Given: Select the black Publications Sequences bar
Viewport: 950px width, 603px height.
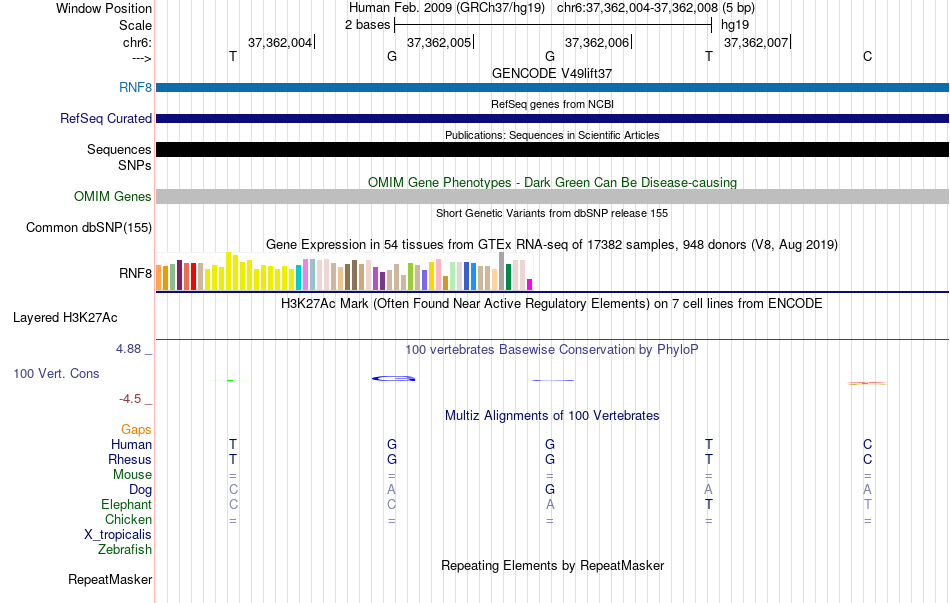Looking at the screenshot, I should (x=553, y=150).
